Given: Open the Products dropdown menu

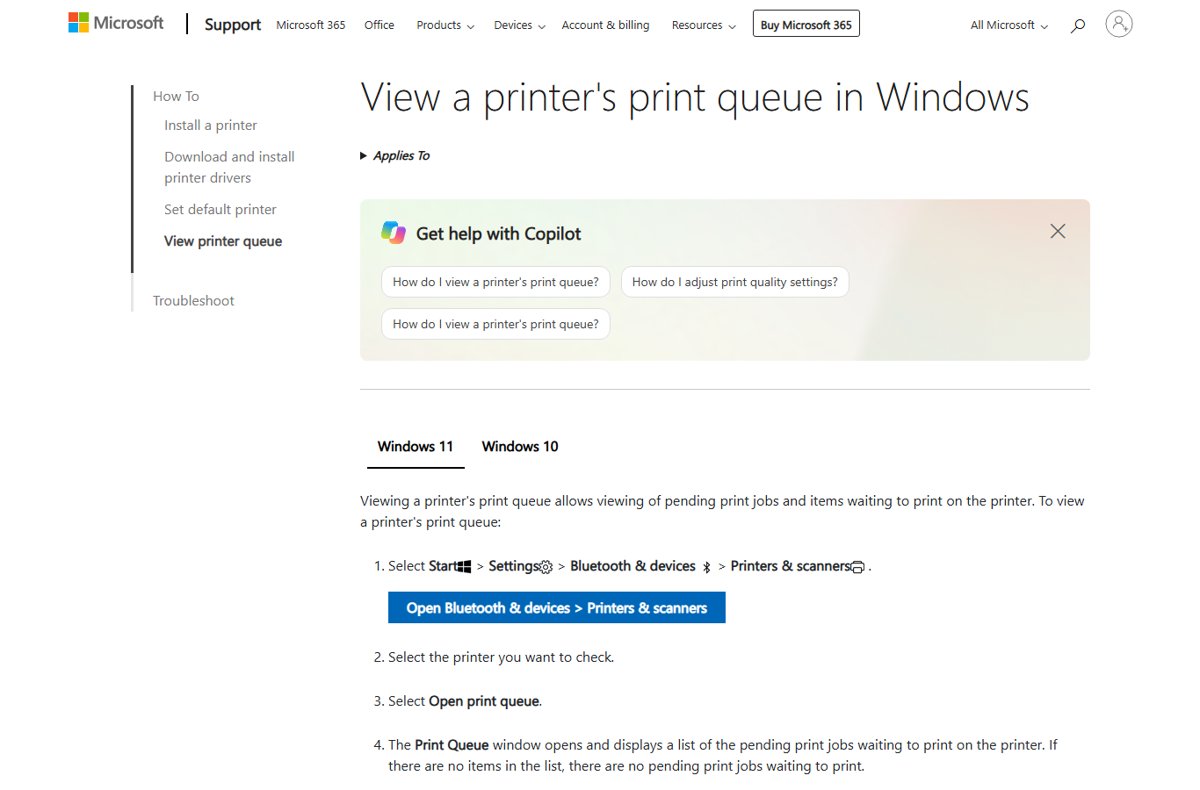Looking at the screenshot, I should click(445, 25).
